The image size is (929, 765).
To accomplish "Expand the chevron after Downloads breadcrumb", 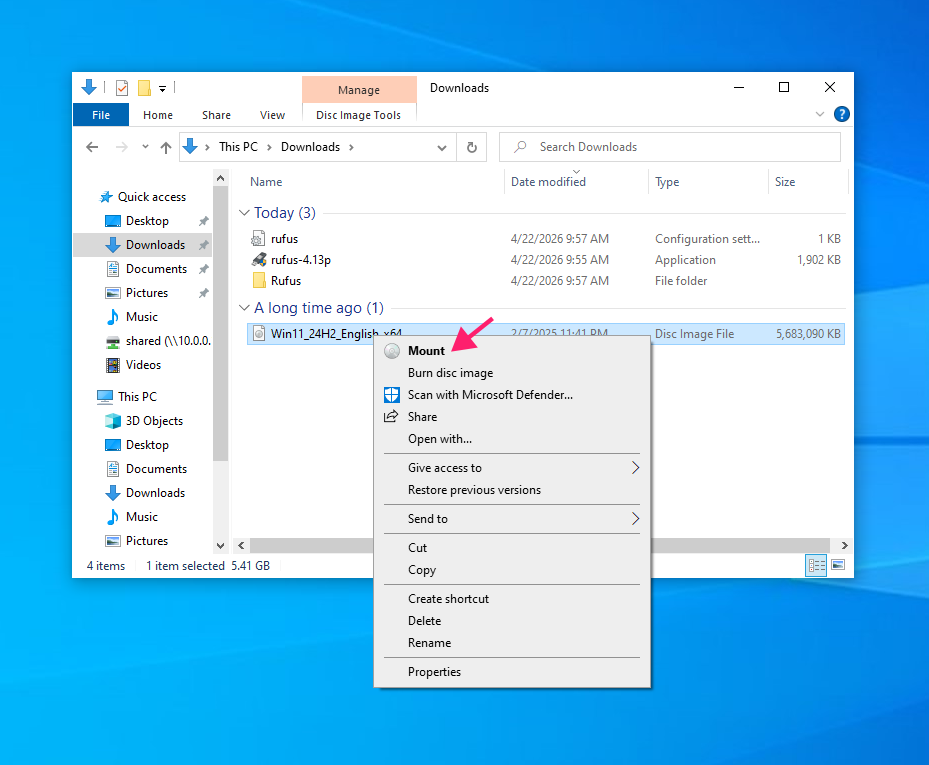I will (x=351, y=148).
